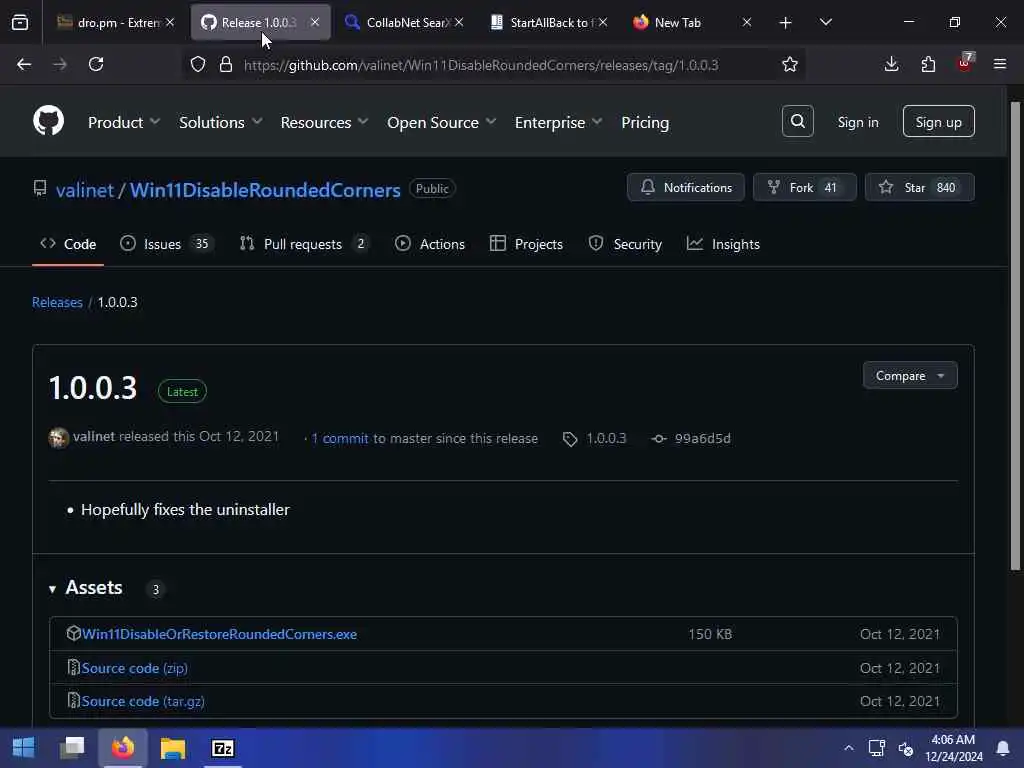The image size is (1024, 768).
Task: Click the file icon for Source code (tar.gz)
Action: [x=73, y=701]
